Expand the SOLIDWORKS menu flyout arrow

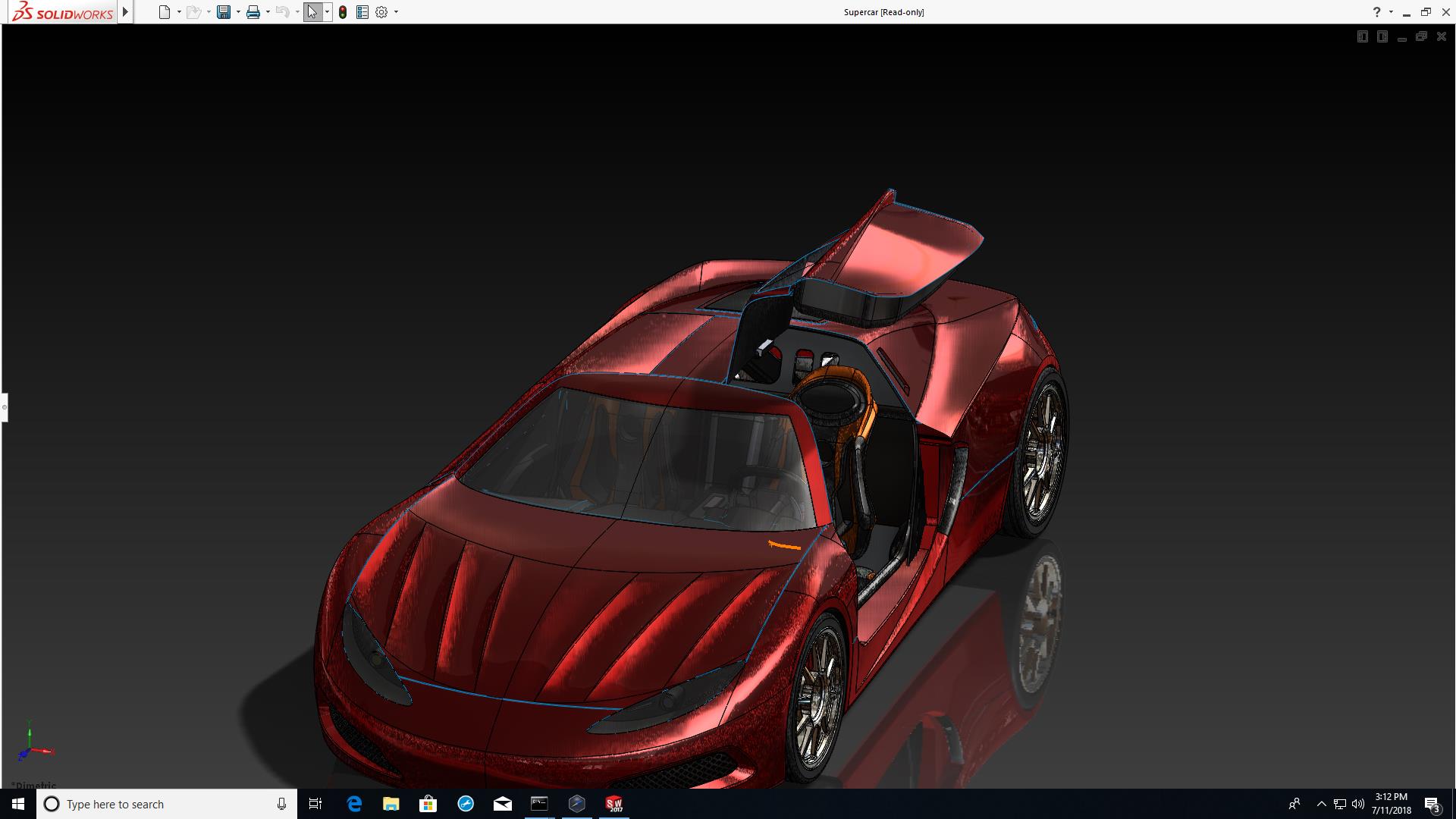coord(126,12)
